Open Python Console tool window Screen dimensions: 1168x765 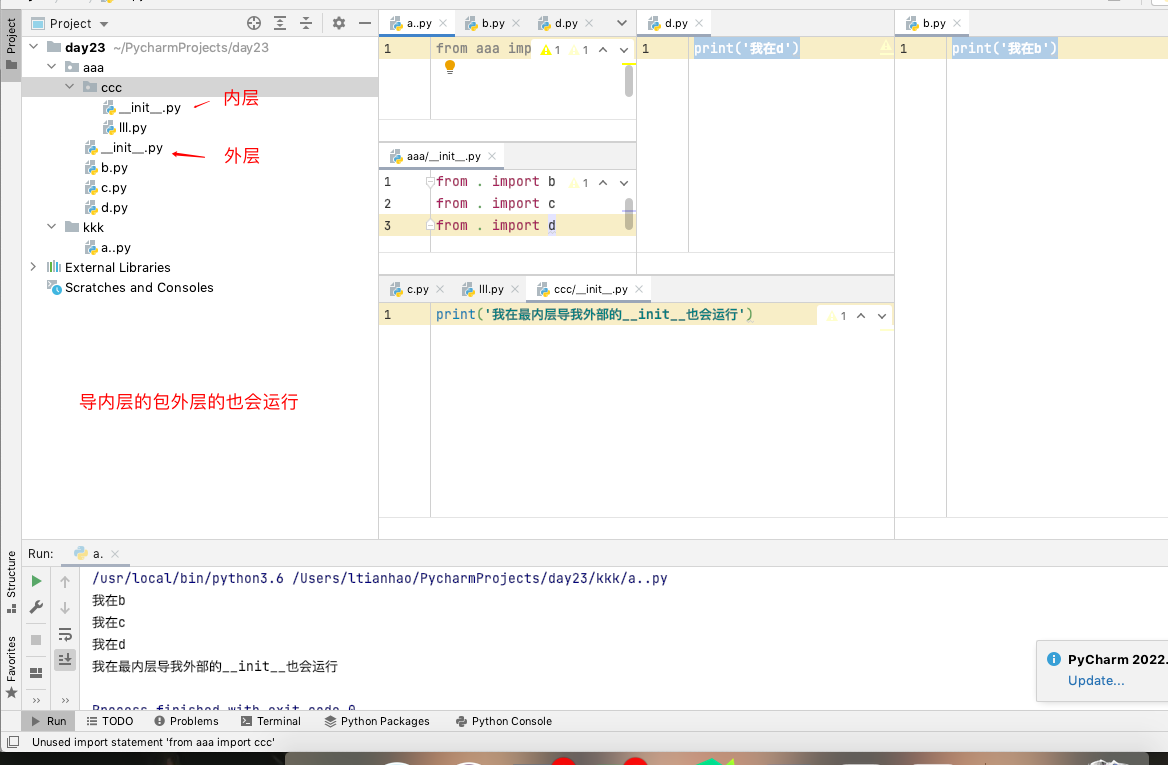(x=504, y=721)
